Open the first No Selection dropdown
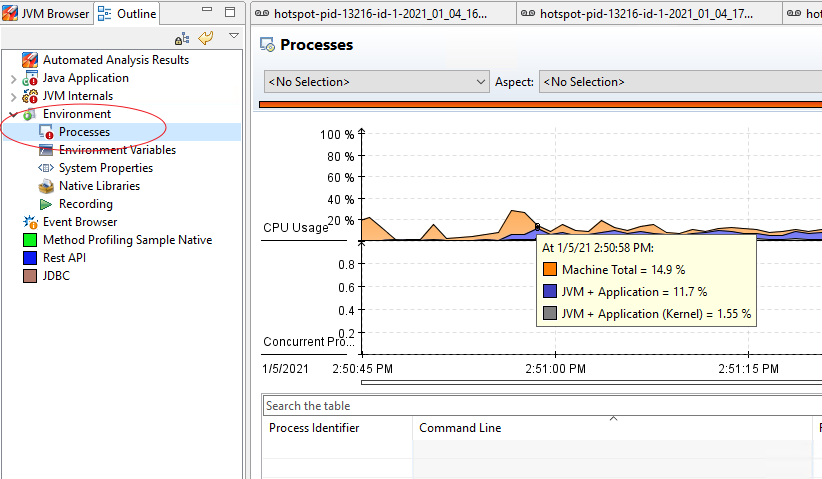 point(375,82)
